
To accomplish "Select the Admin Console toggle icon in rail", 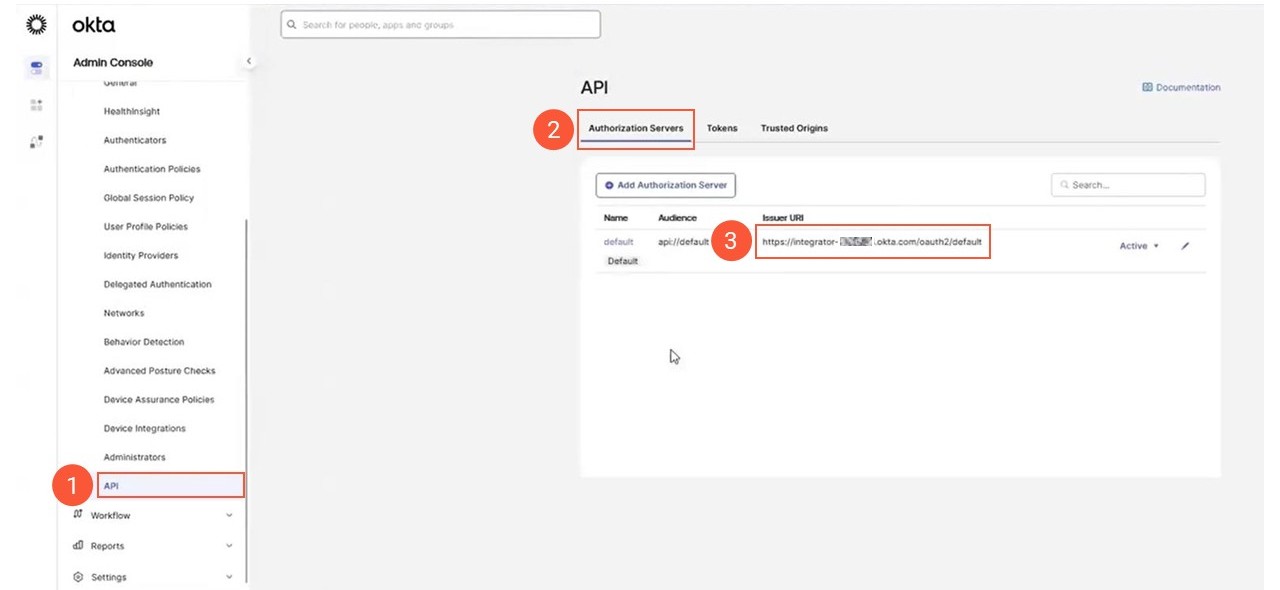I will [36, 68].
